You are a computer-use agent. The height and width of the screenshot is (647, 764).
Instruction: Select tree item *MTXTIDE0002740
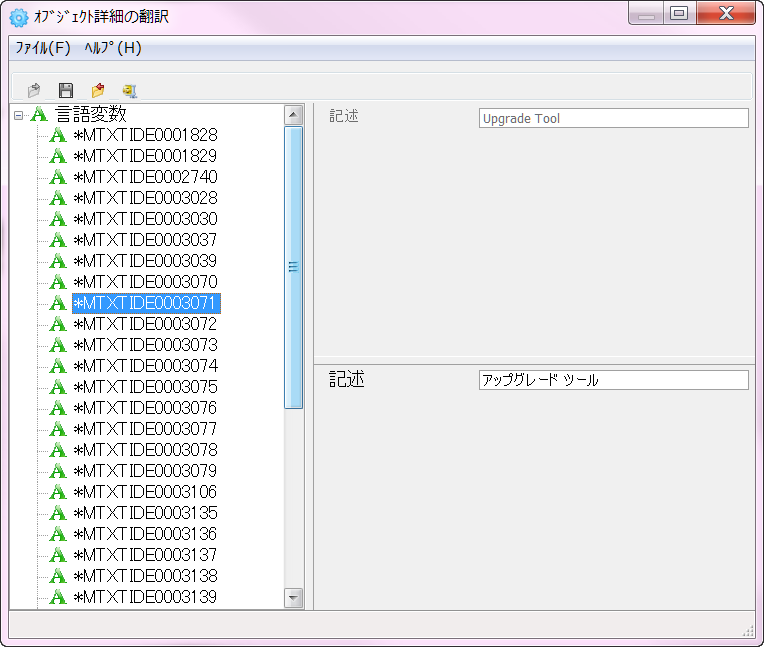(x=145, y=177)
